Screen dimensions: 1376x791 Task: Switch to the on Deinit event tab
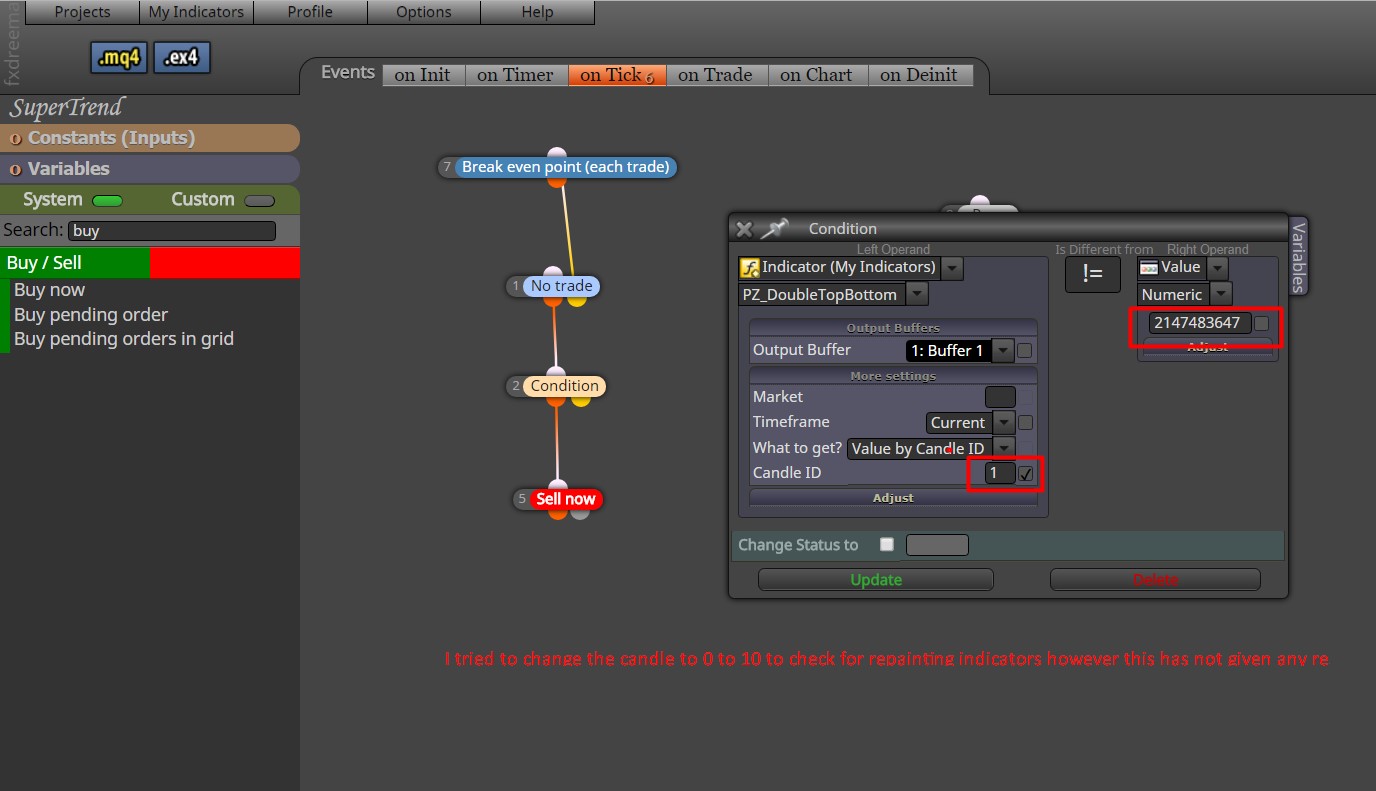click(919, 75)
